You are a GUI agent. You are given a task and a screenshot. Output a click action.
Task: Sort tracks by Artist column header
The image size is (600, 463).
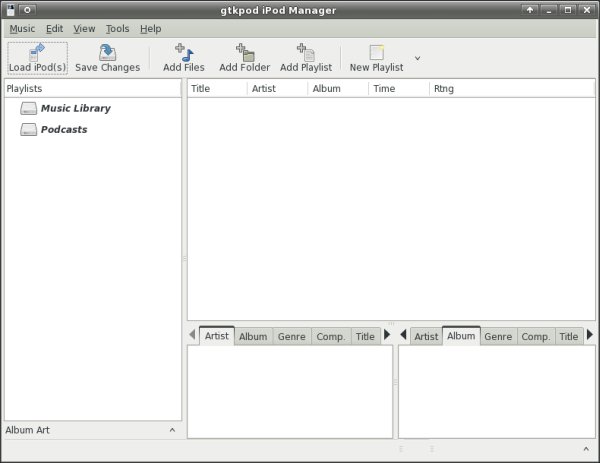278,88
